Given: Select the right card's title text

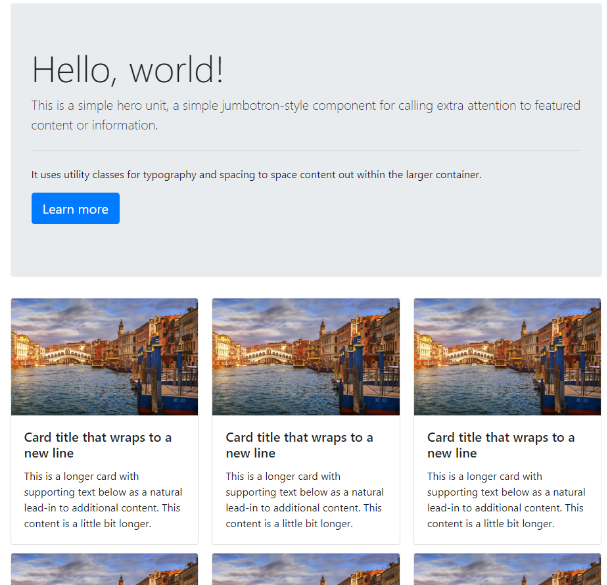Looking at the screenshot, I should tap(501, 445).
